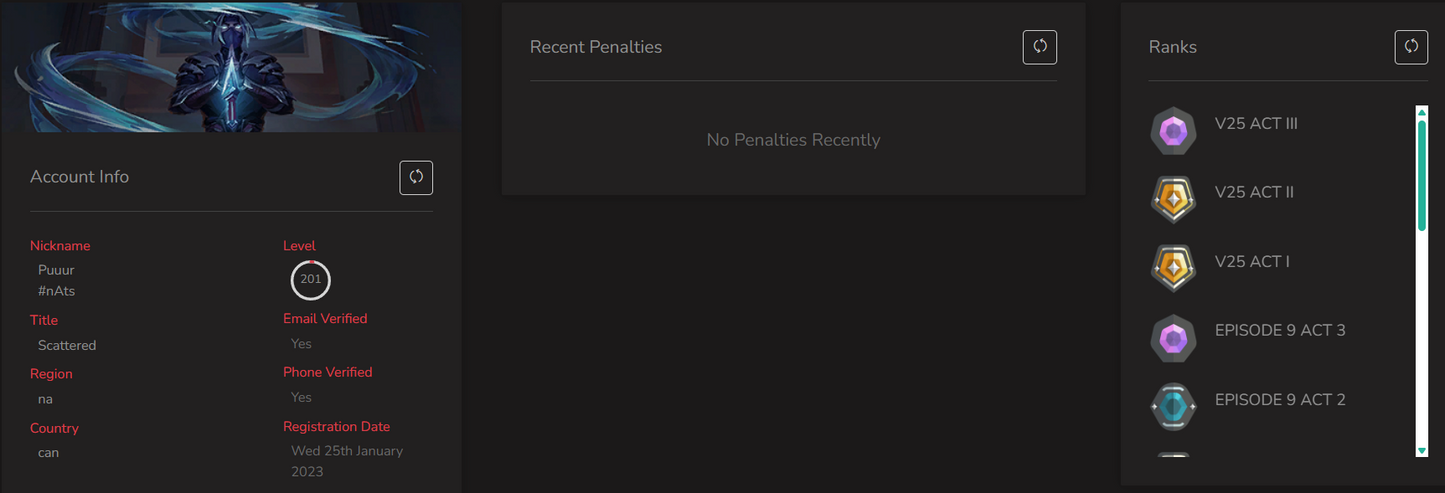Click the Episode 9 Act 2 rank badge
The width and height of the screenshot is (1445, 493).
pyautogui.click(x=1173, y=407)
